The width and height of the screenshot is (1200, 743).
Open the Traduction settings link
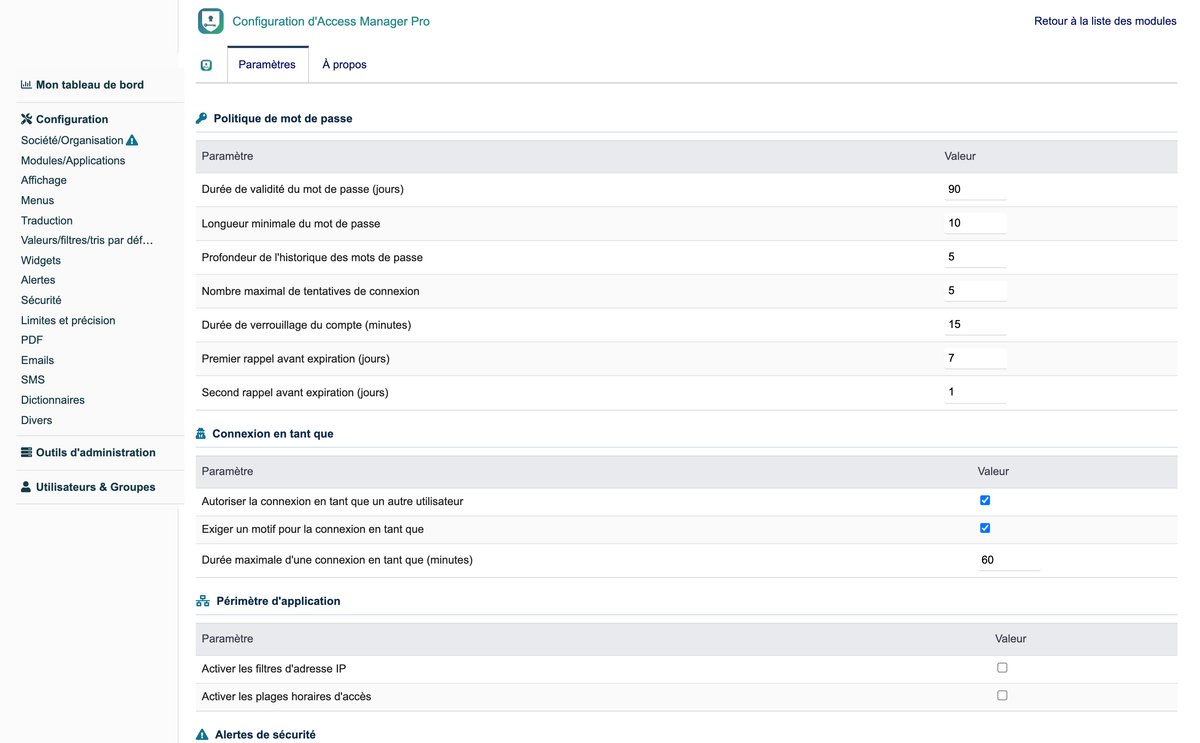[47, 220]
